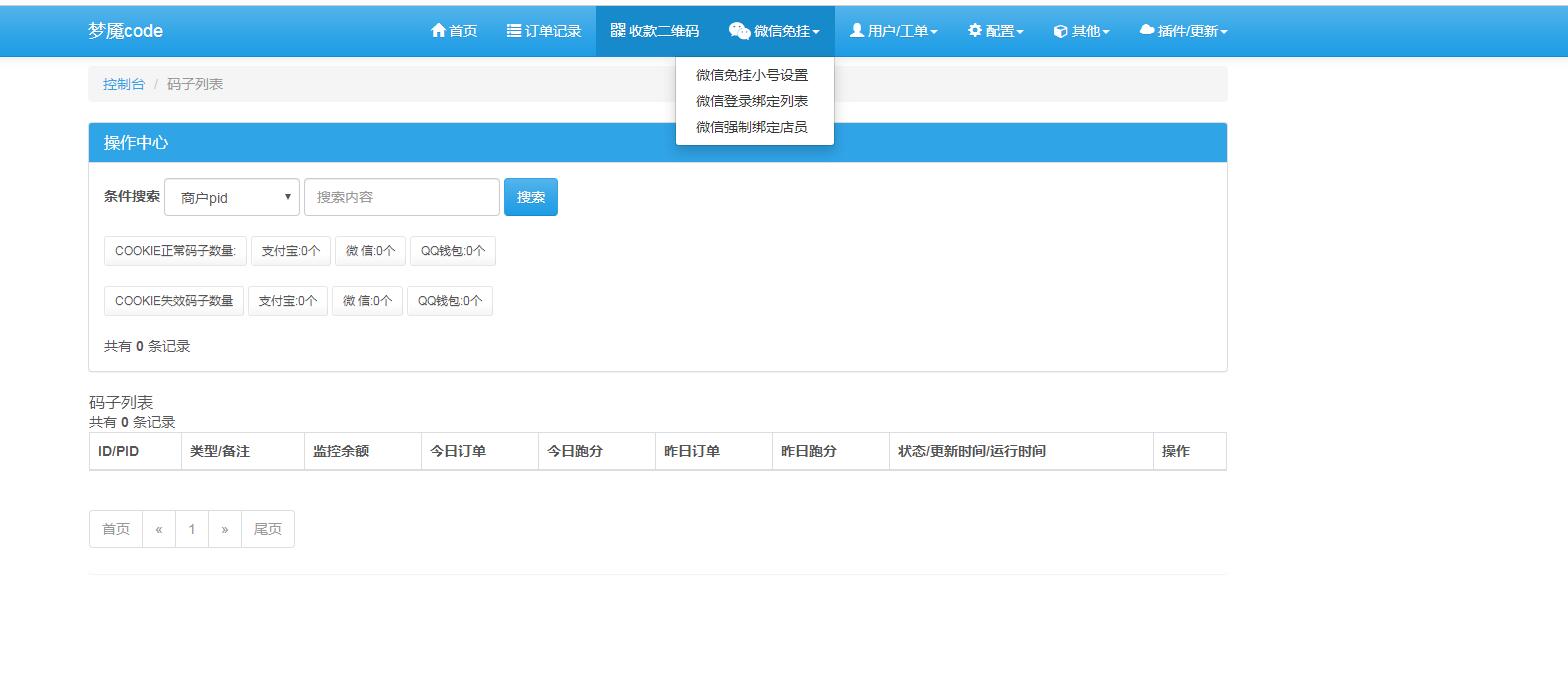Select 微信免挂小号设置 from the menu
1568x691 pixels.
point(752,75)
